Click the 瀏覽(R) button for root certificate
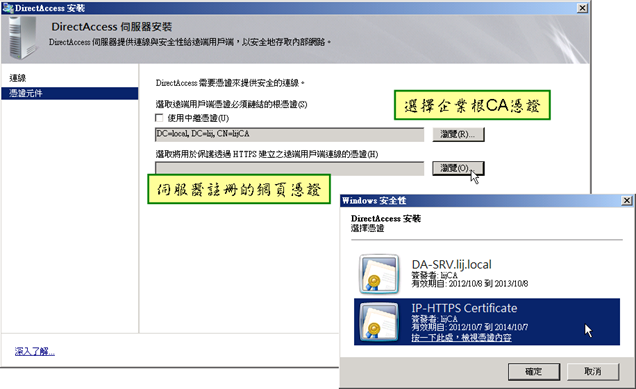636x389 pixels. pyautogui.click(x=458, y=134)
